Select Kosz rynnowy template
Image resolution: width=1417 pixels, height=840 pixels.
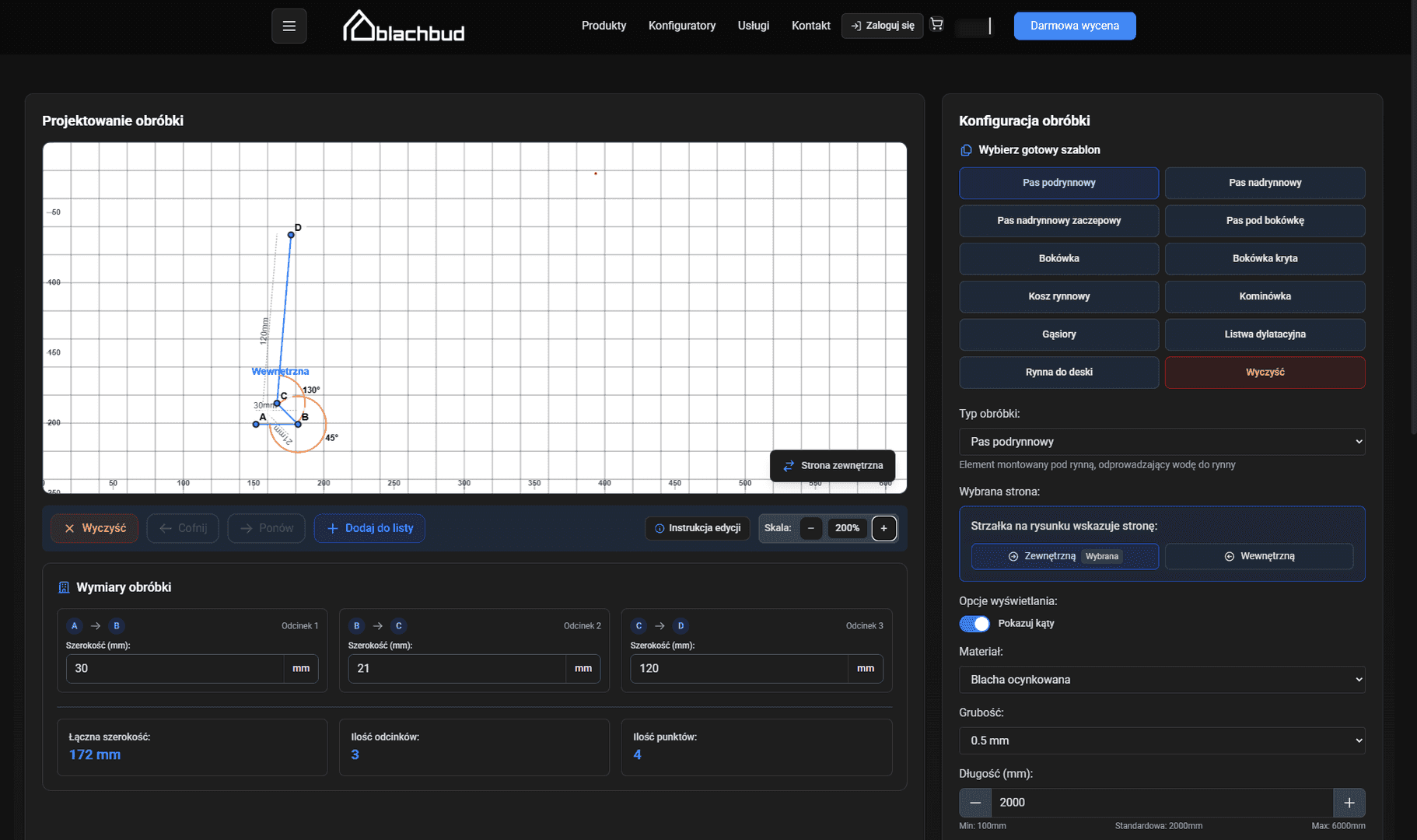(x=1058, y=296)
